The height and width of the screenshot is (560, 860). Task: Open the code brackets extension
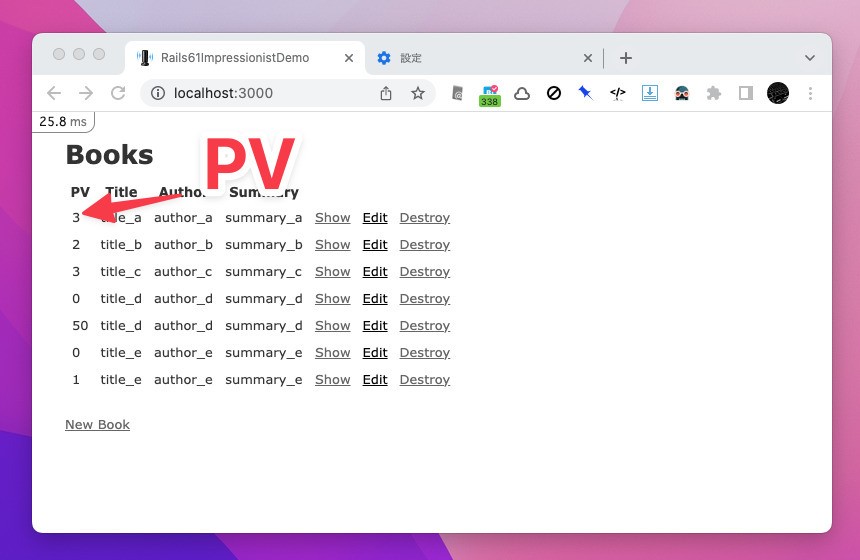[618, 94]
